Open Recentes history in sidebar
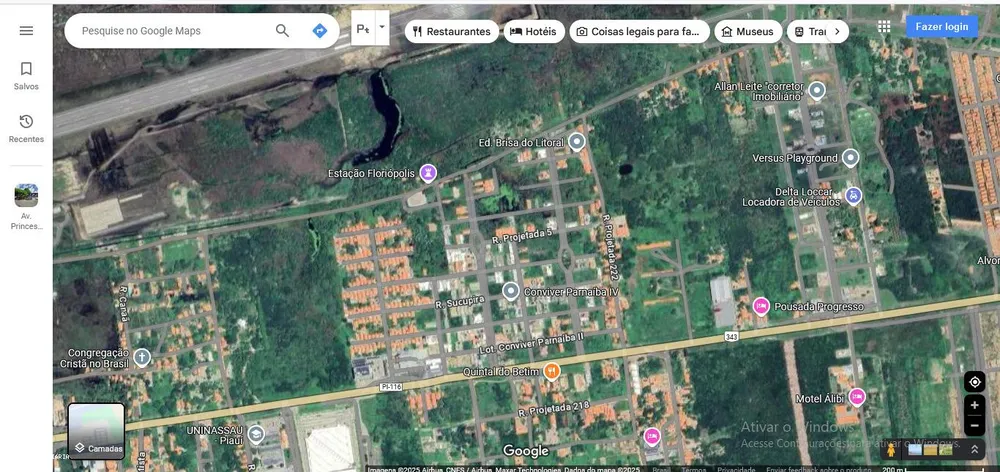This screenshot has width=1000, height=472. click(x=26, y=129)
